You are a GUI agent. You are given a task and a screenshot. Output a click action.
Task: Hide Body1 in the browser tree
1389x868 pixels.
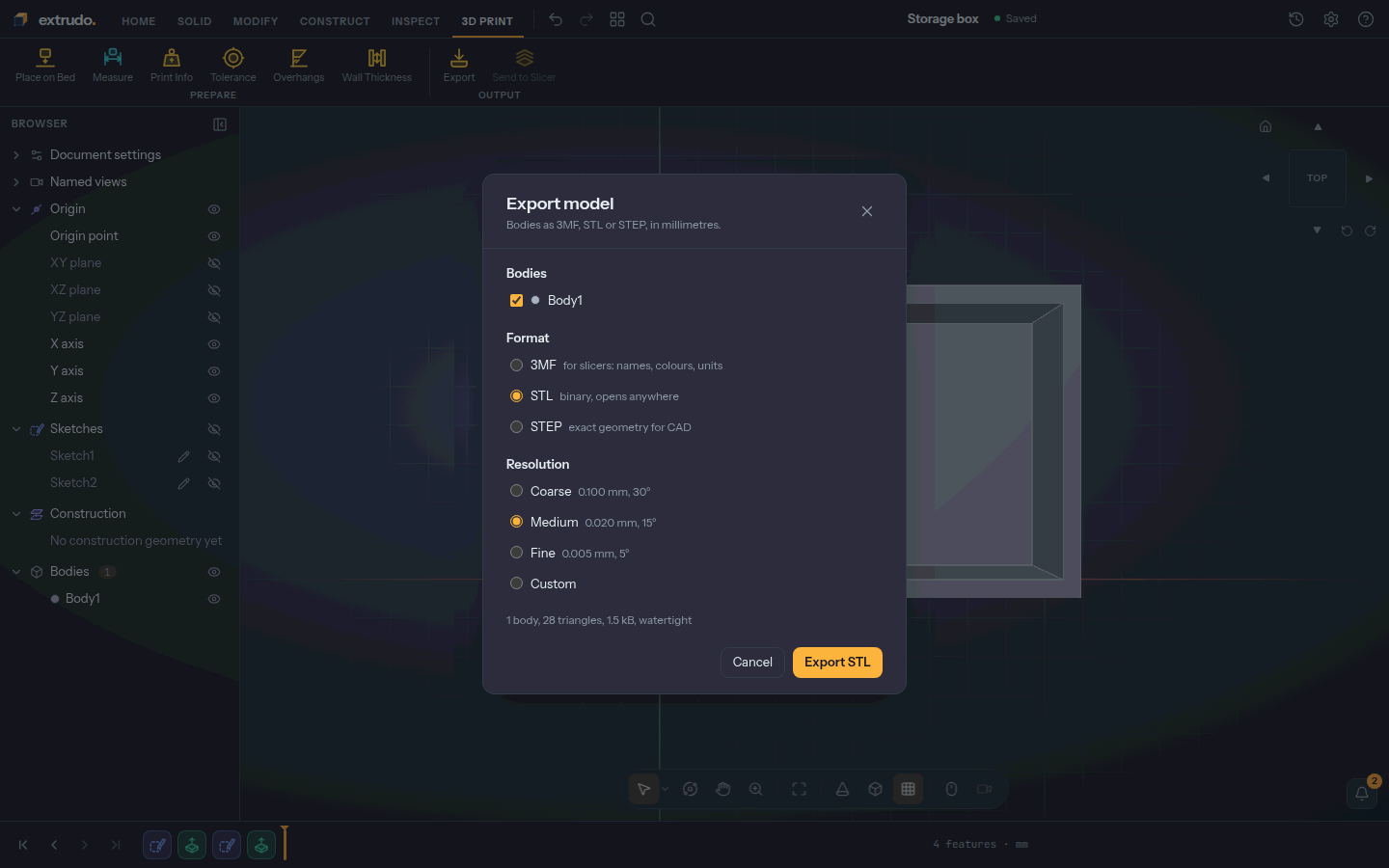pyautogui.click(x=214, y=599)
